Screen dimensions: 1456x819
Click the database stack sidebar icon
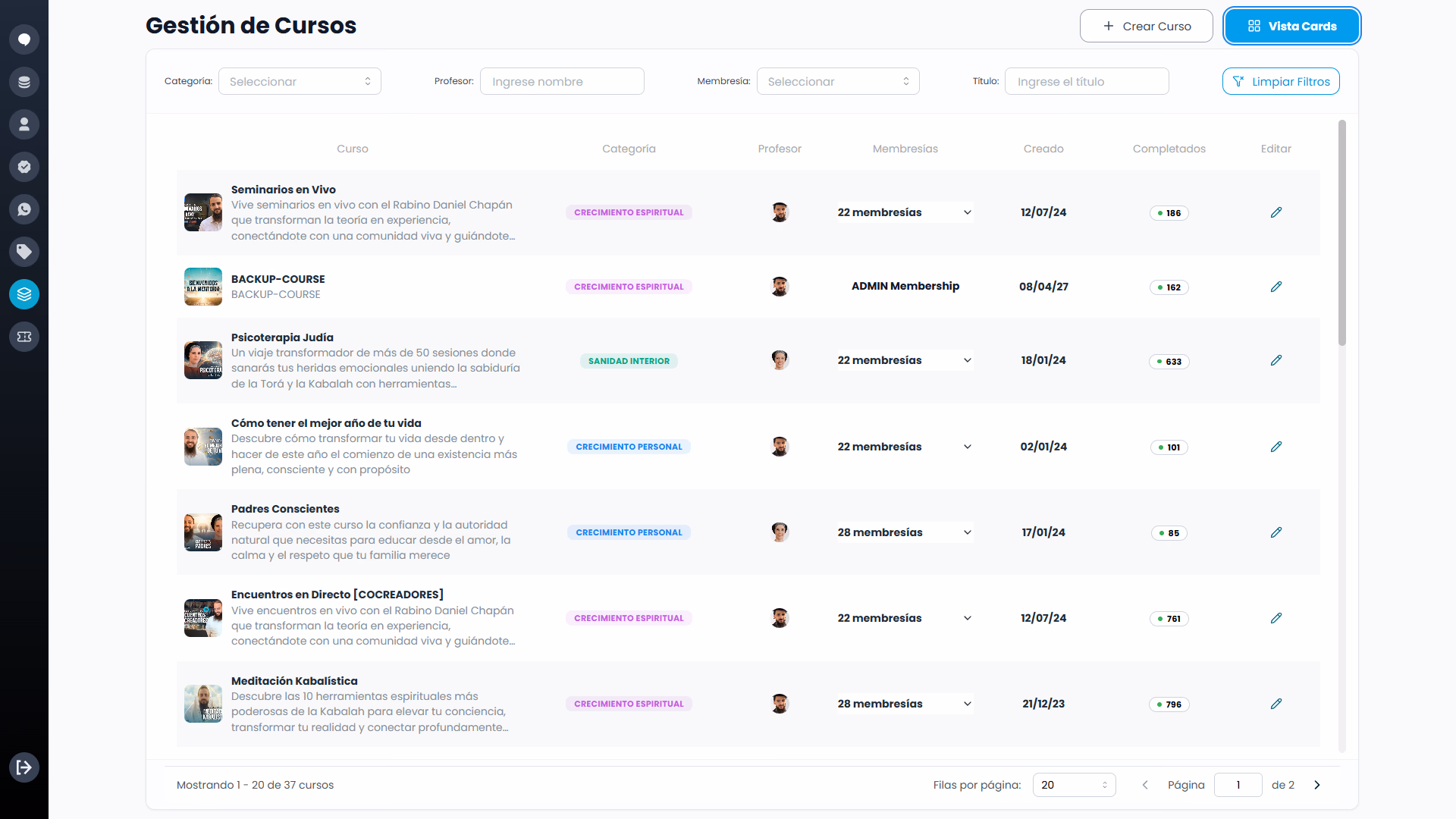[x=24, y=82]
